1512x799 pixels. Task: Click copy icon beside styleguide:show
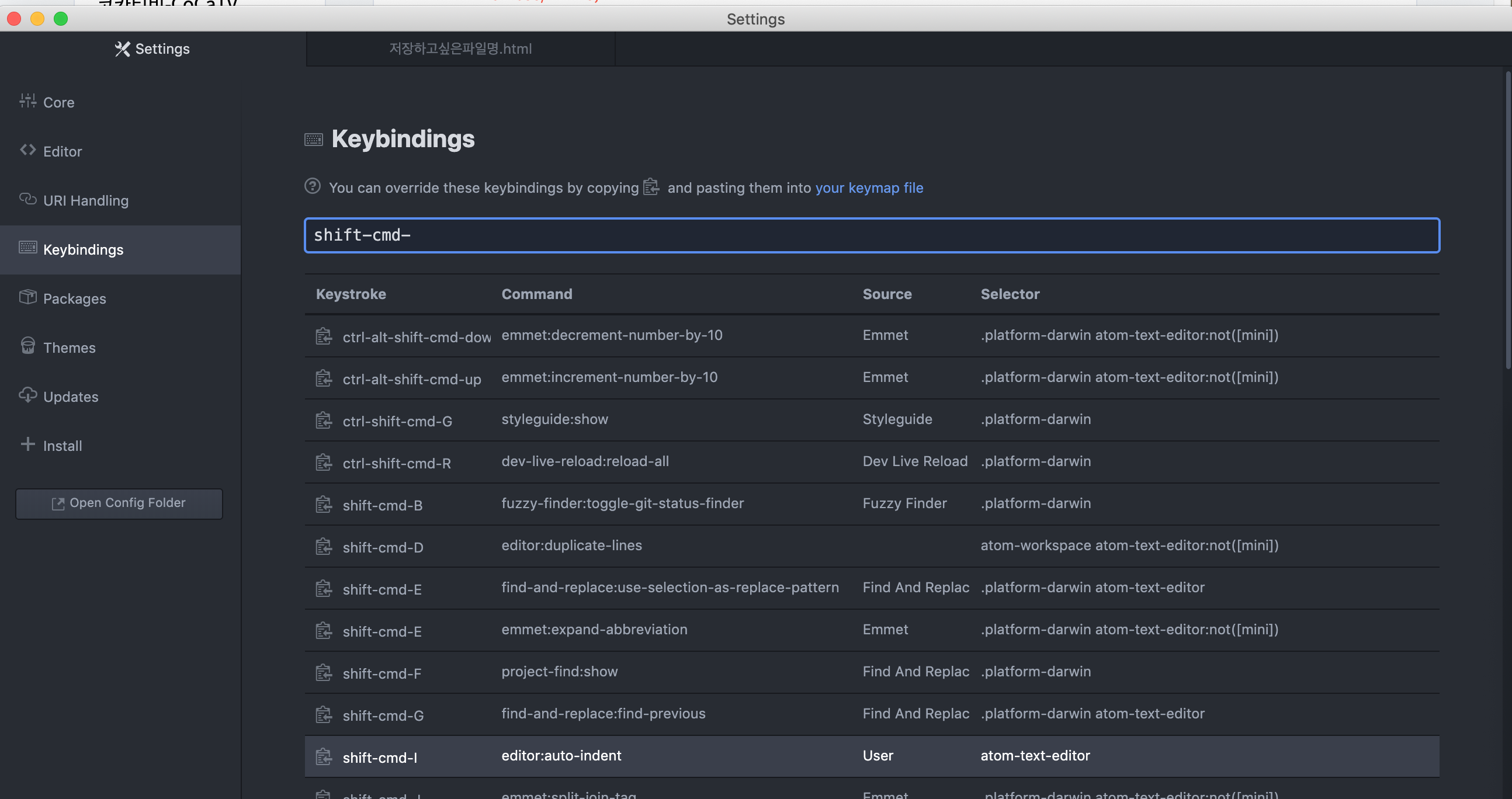324,421
